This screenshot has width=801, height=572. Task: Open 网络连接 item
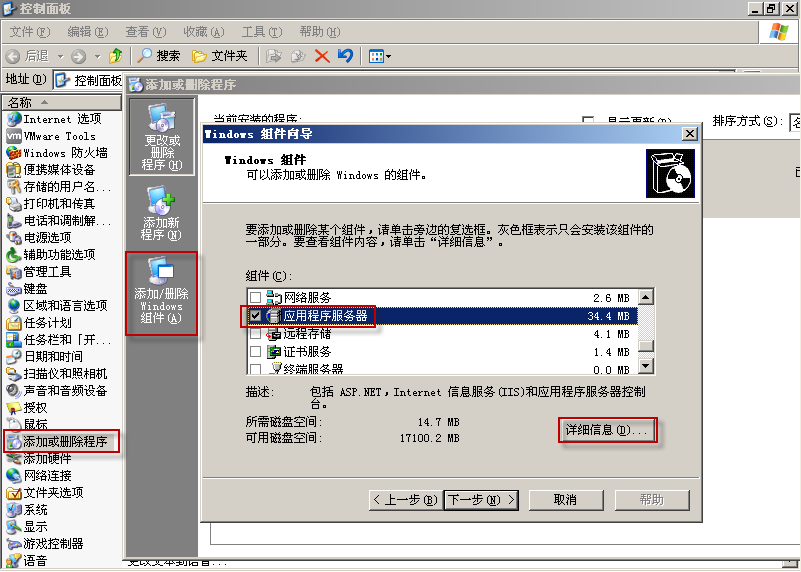pyautogui.click(x=39, y=475)
